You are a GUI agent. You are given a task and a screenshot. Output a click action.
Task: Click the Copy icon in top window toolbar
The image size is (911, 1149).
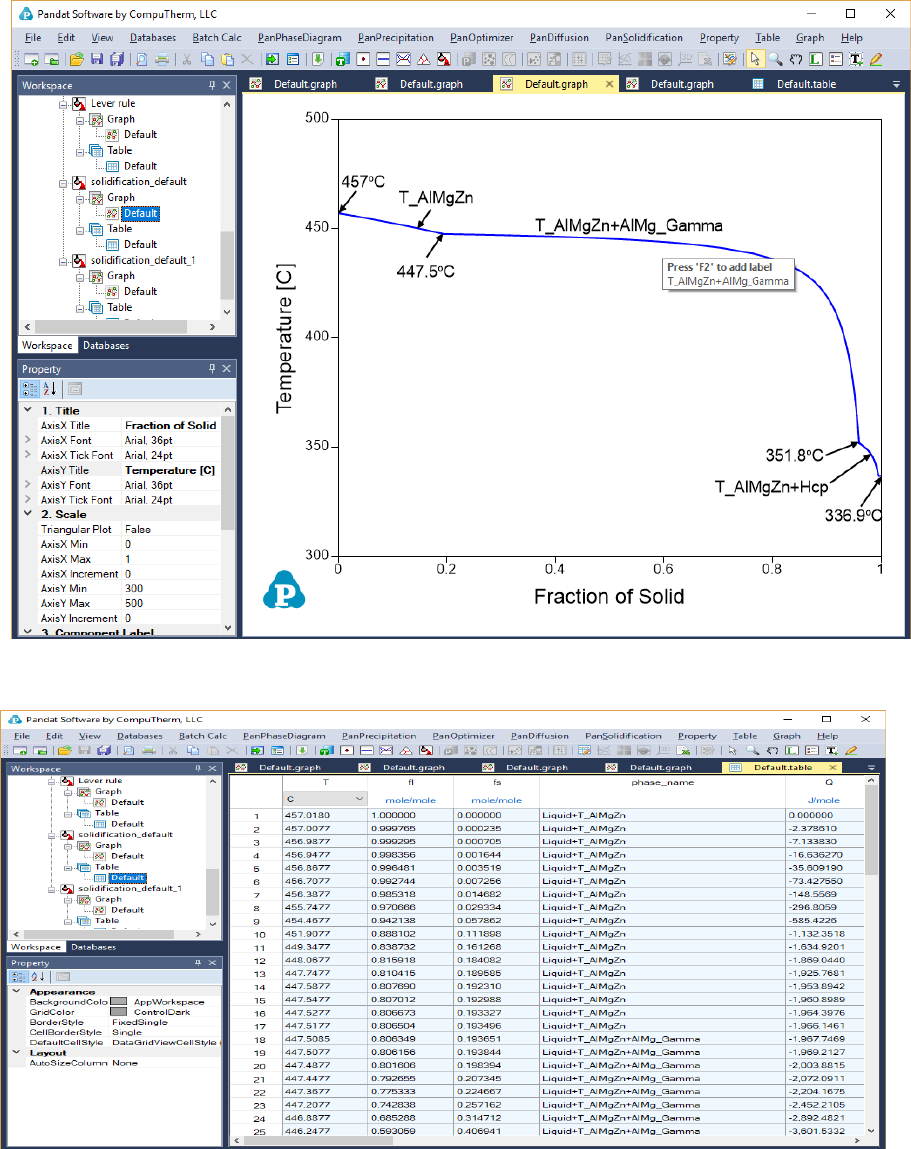207,59
